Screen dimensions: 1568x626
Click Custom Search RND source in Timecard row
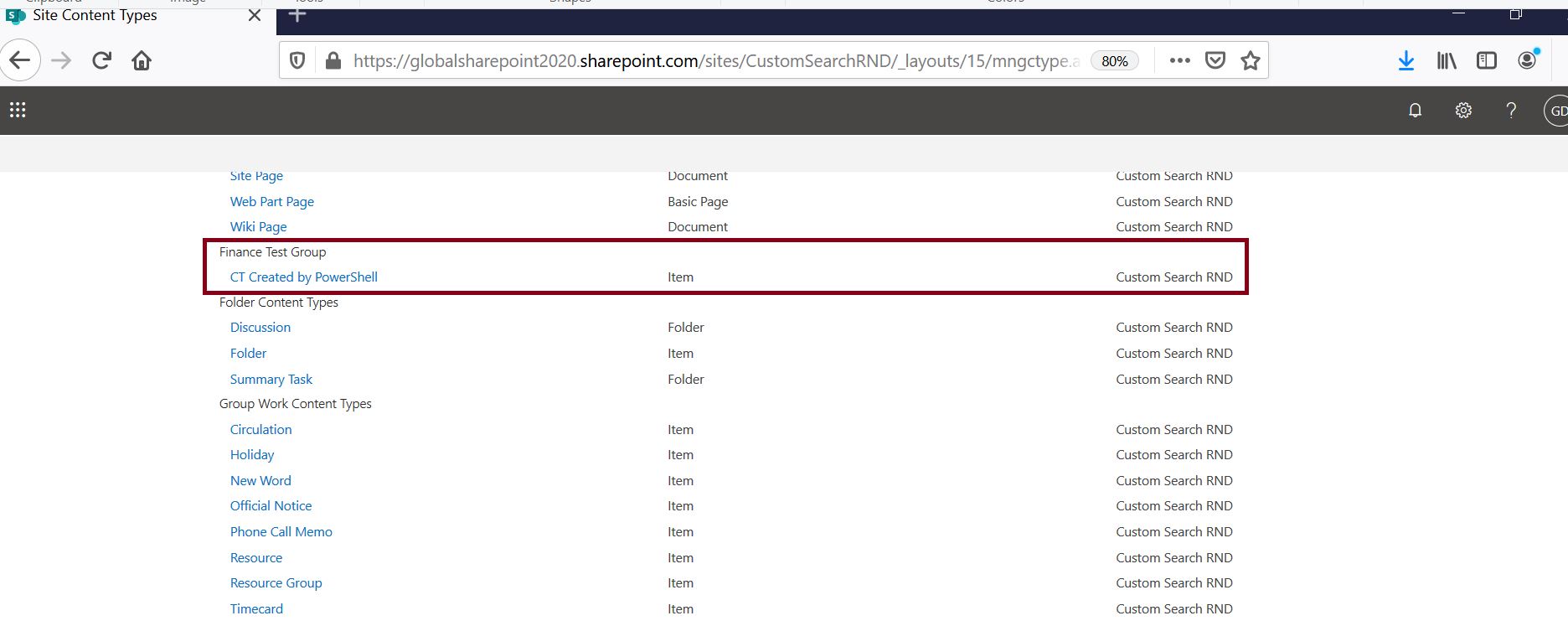(1174, 608)
